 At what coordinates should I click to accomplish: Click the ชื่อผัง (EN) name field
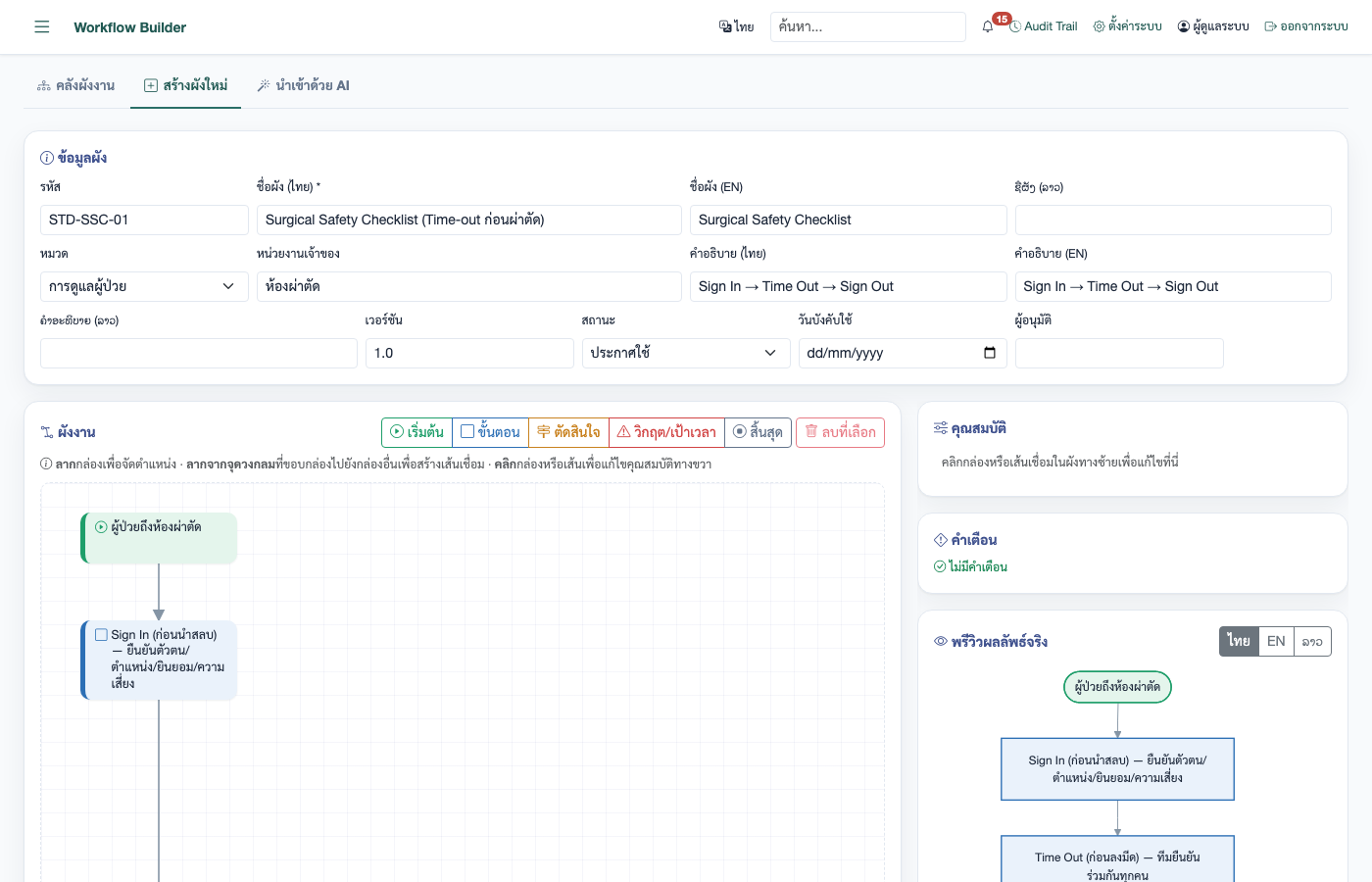[x=849, y=220]
